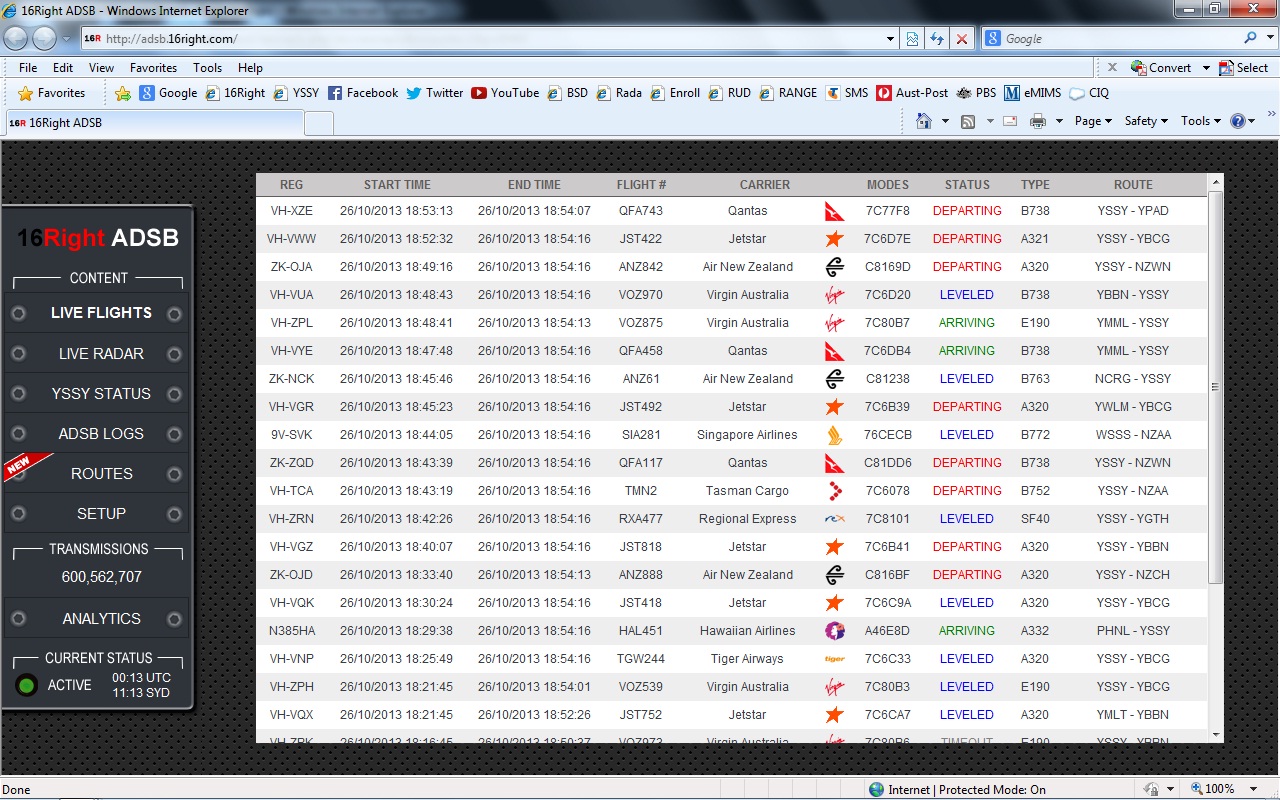The width and height of the screenshot is (1280, 800).
Task: Click the Refresh page icon
Action: [x=937, y=39]
